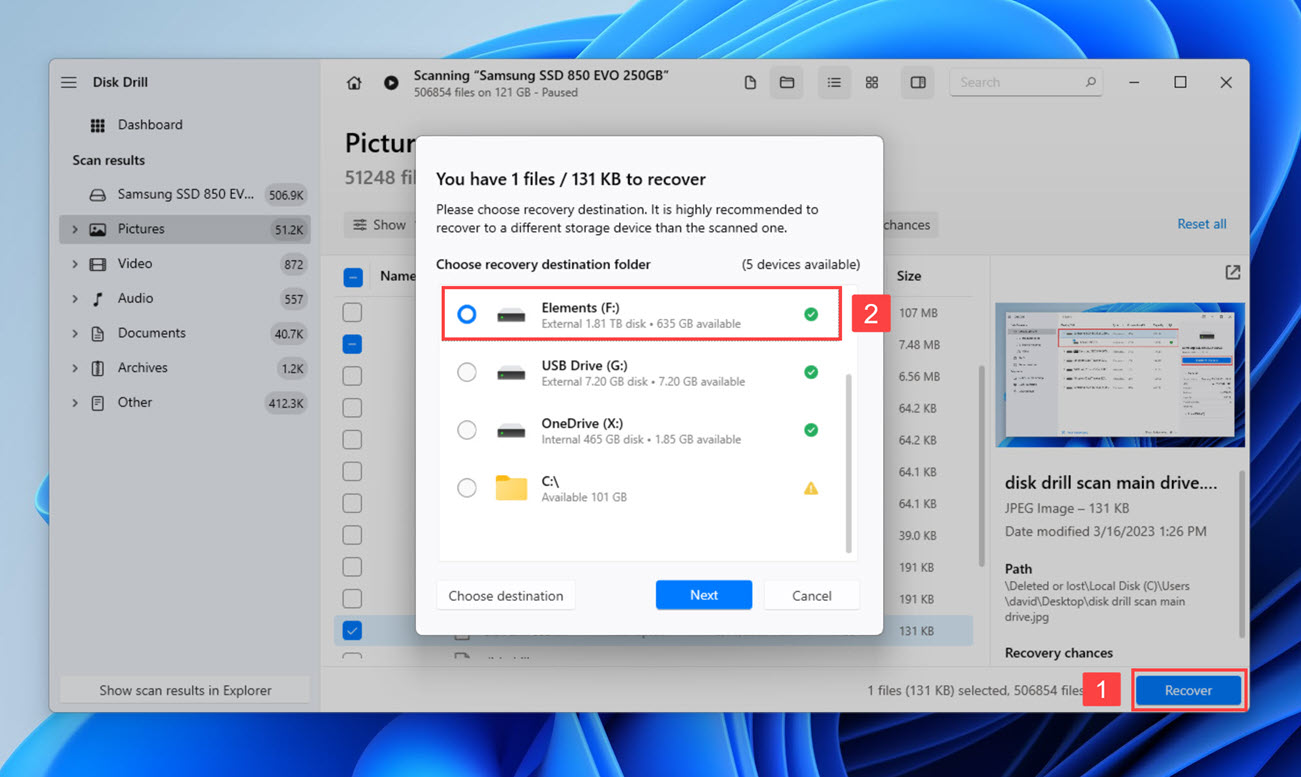Screen dimensions: 1301x777
Task: Select the Video category
Action: [x=185, y=264]
